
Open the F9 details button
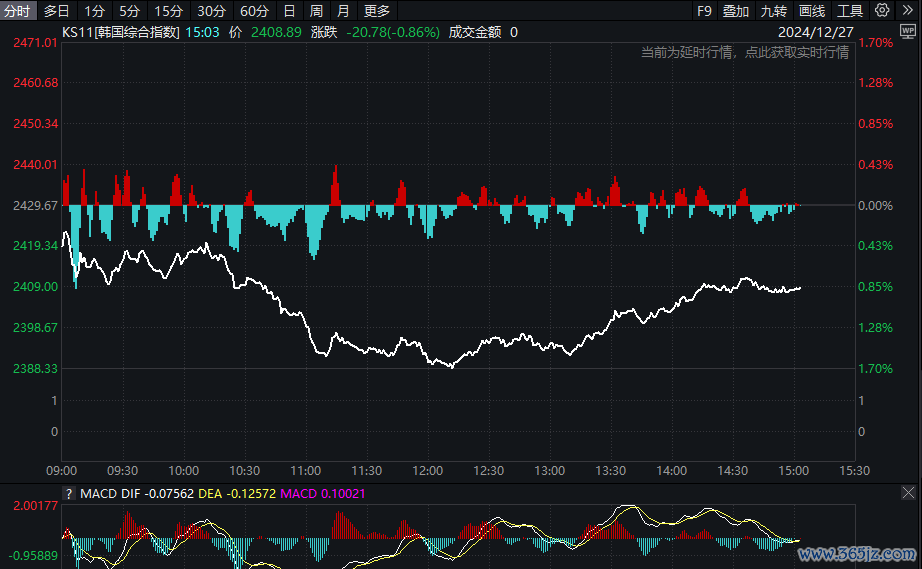pyautogui.click(x=704, y=11)
